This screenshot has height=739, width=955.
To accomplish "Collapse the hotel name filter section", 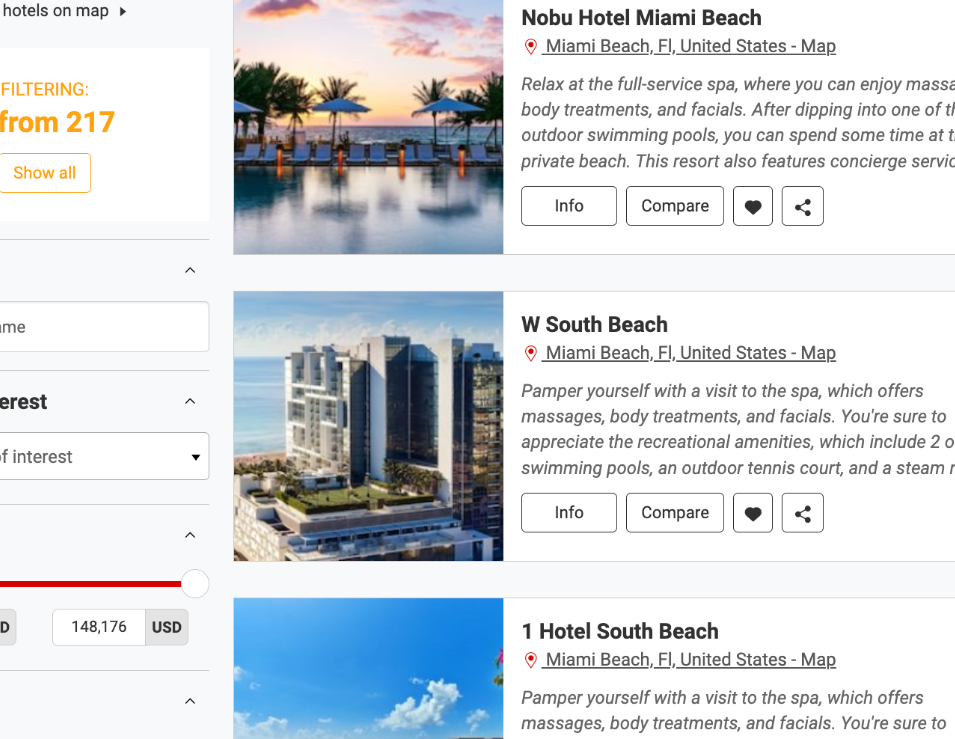I will (x=190, y=270).
